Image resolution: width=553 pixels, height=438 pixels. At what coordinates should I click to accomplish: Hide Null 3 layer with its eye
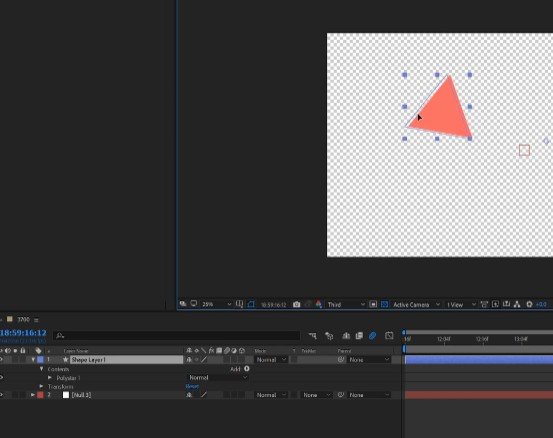pos(1,395)
